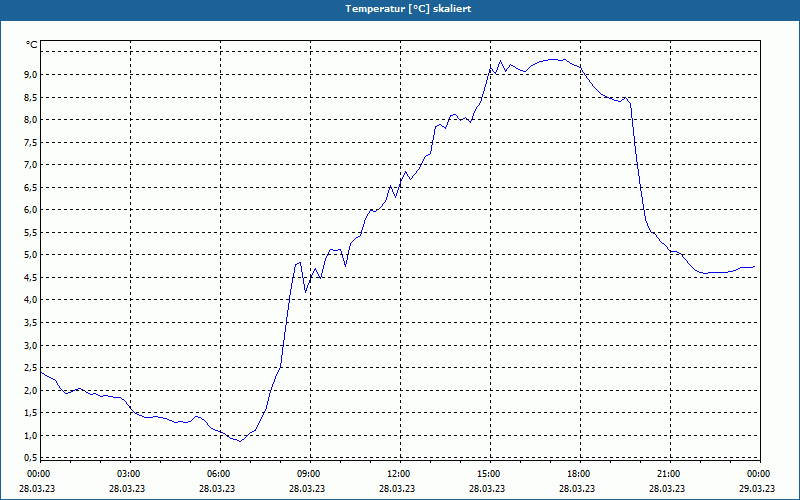Select the "9,0" y-axis label

(x=31, y=74)
